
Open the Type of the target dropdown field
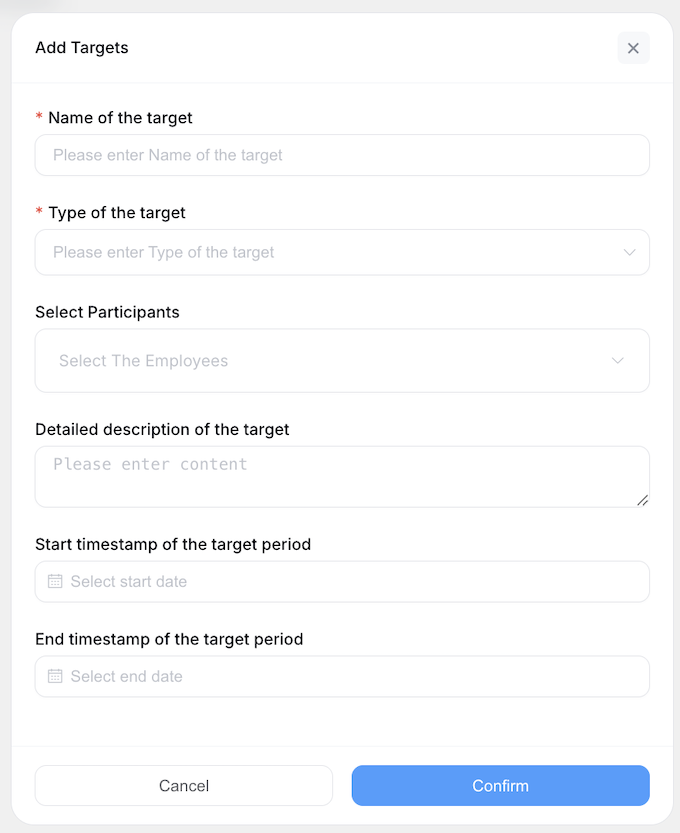click(320, 252)
